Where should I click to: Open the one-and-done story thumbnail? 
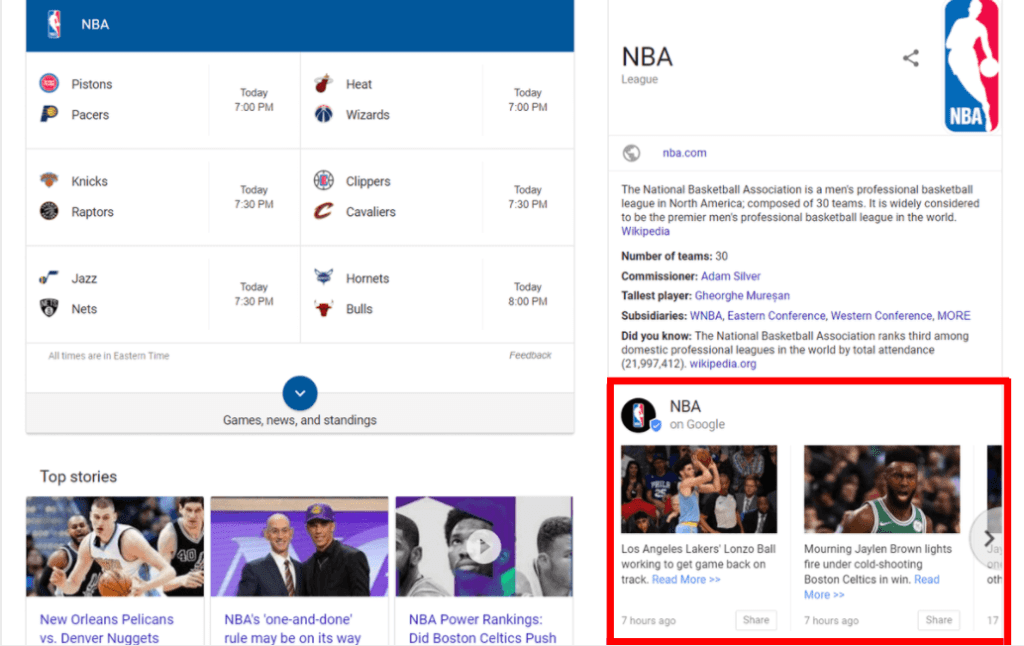coord(299,547)
